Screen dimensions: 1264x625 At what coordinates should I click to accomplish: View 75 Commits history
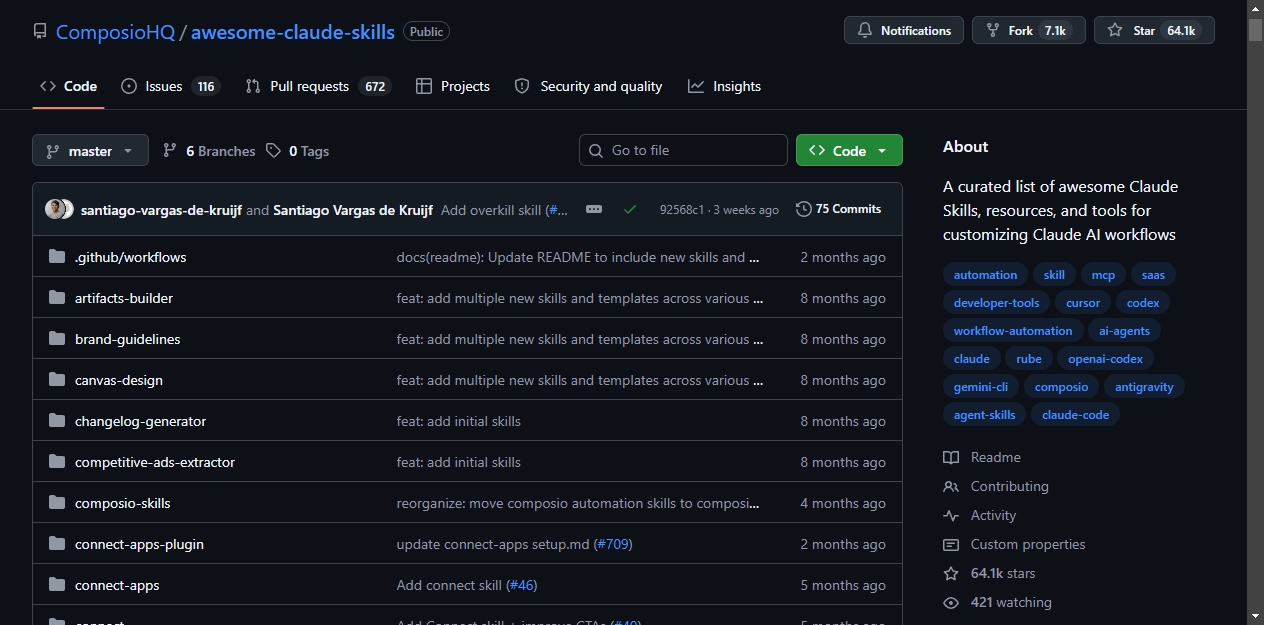point(838,209)
